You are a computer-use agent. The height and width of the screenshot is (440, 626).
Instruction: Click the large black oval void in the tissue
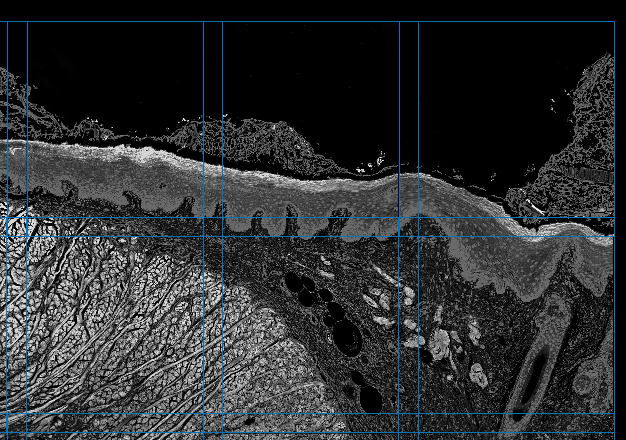[347, 337]
